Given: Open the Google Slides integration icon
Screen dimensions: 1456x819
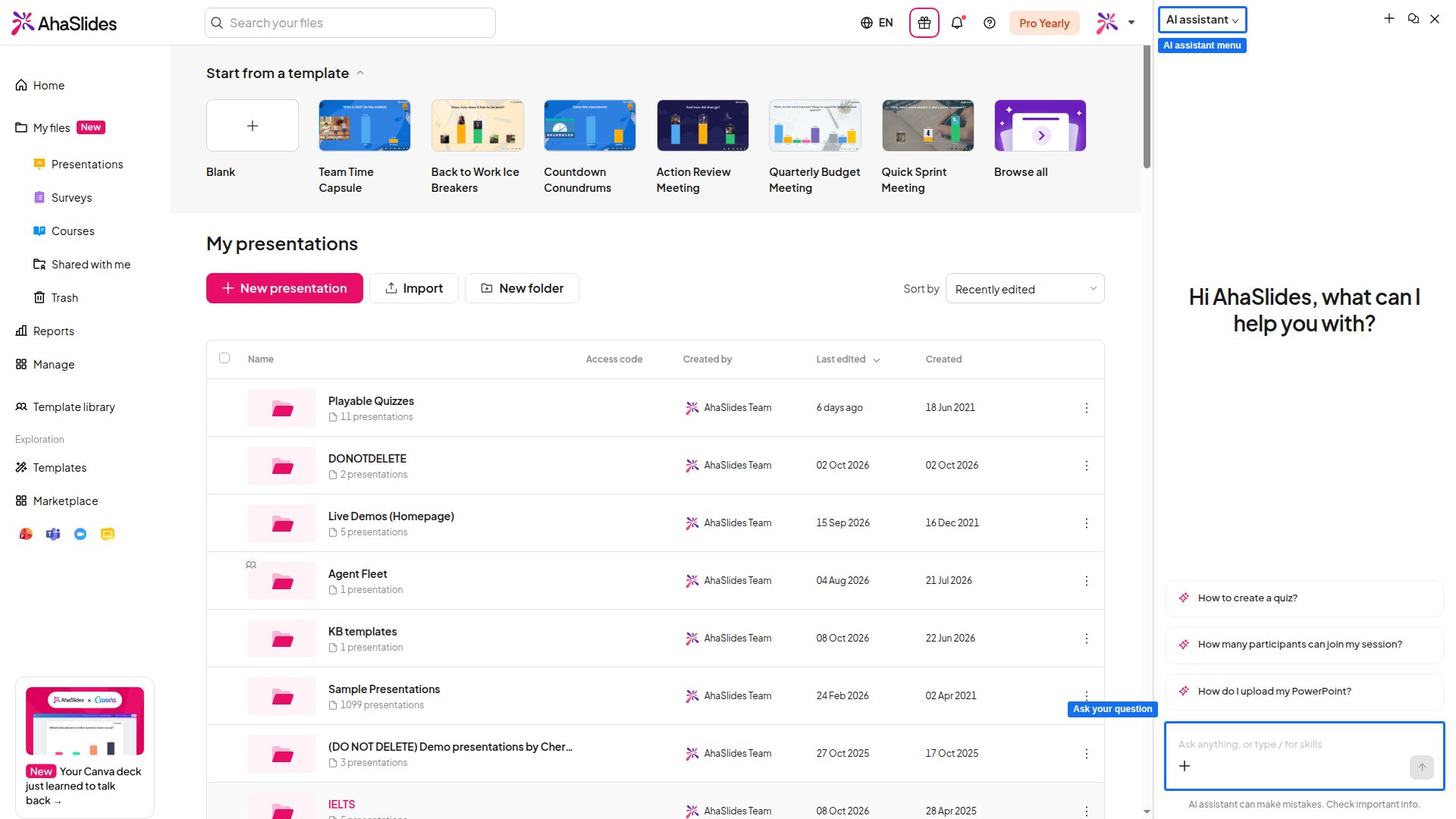Looking at the screenshot, I should click(x=108, y=535).
